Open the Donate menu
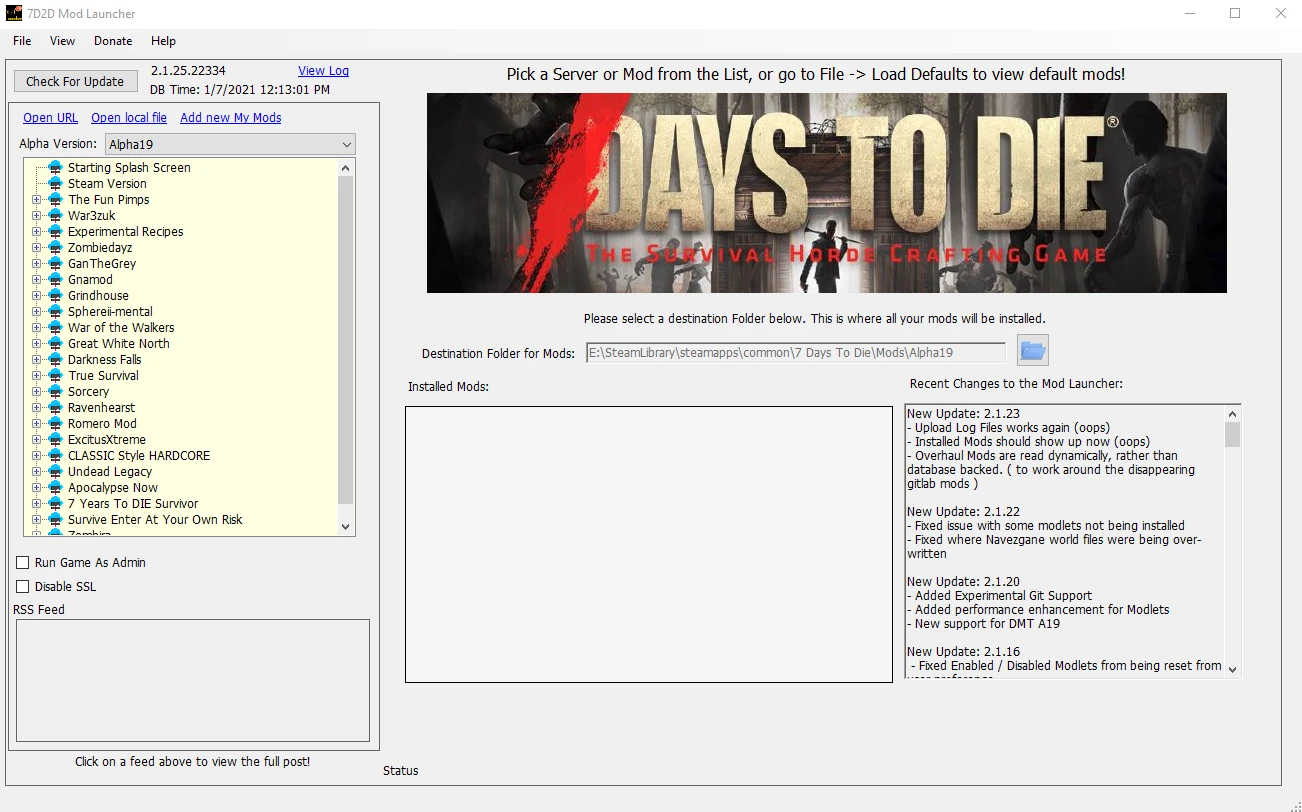 point(112,41)
